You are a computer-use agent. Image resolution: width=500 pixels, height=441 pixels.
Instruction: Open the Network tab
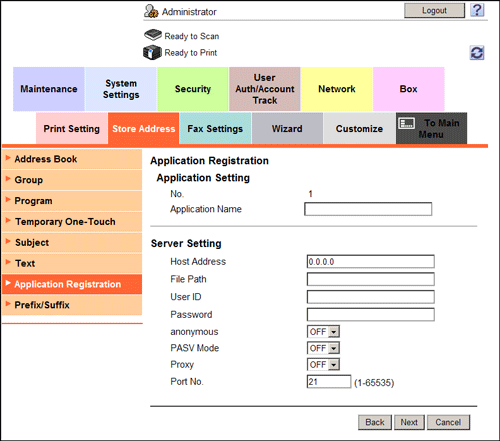[x=337, y=89]
